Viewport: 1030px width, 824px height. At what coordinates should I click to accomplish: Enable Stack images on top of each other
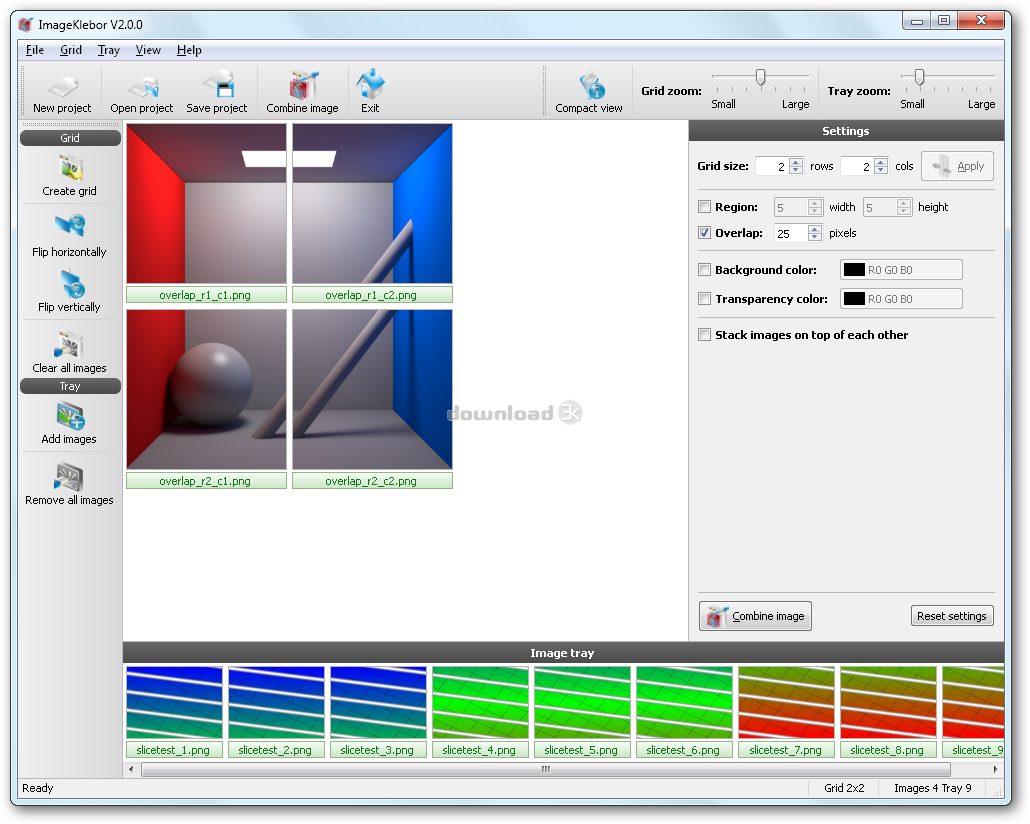[705, 335]
